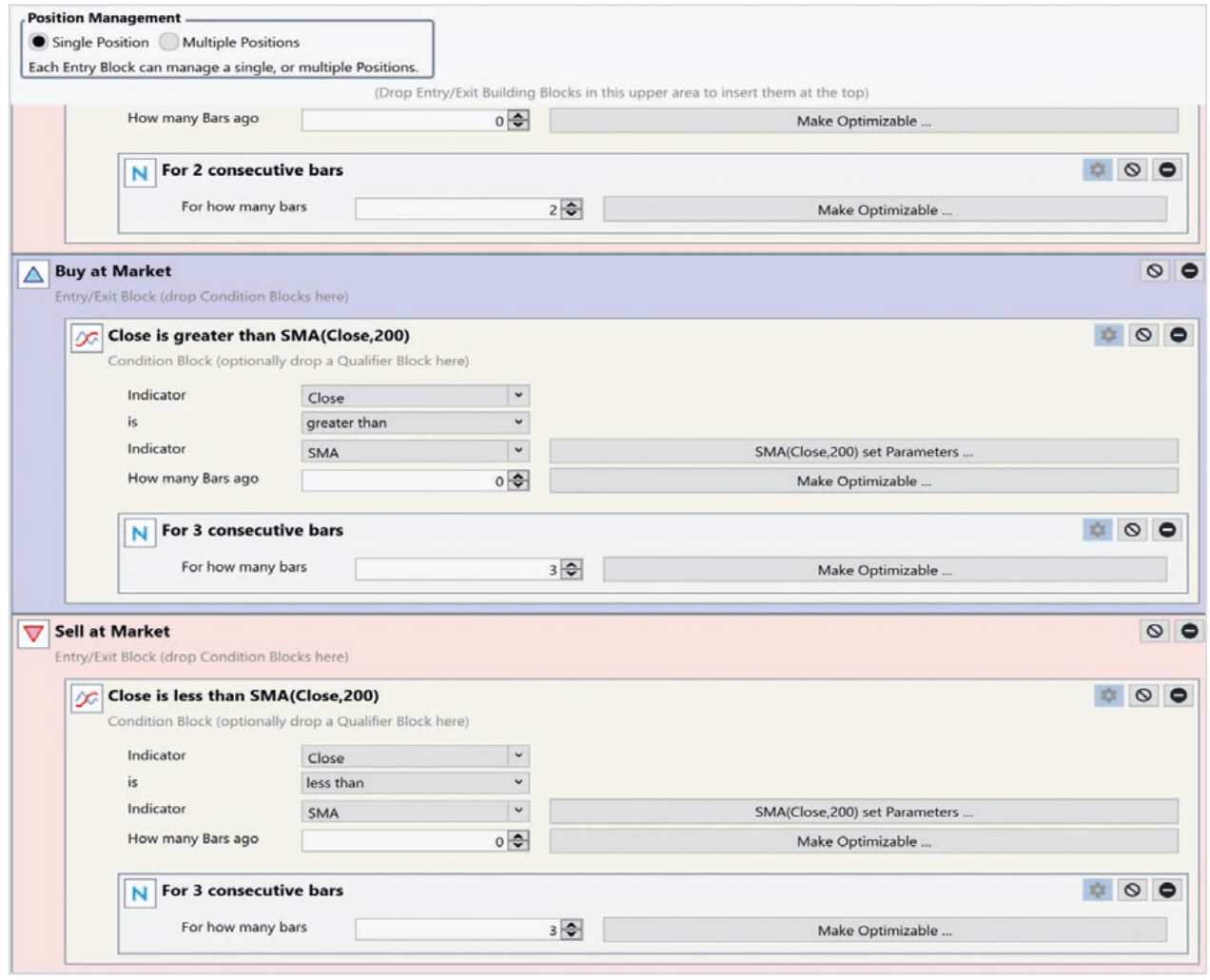Select Multiple Positions radio button
1210x980 pixels.
tap(168, 42)
